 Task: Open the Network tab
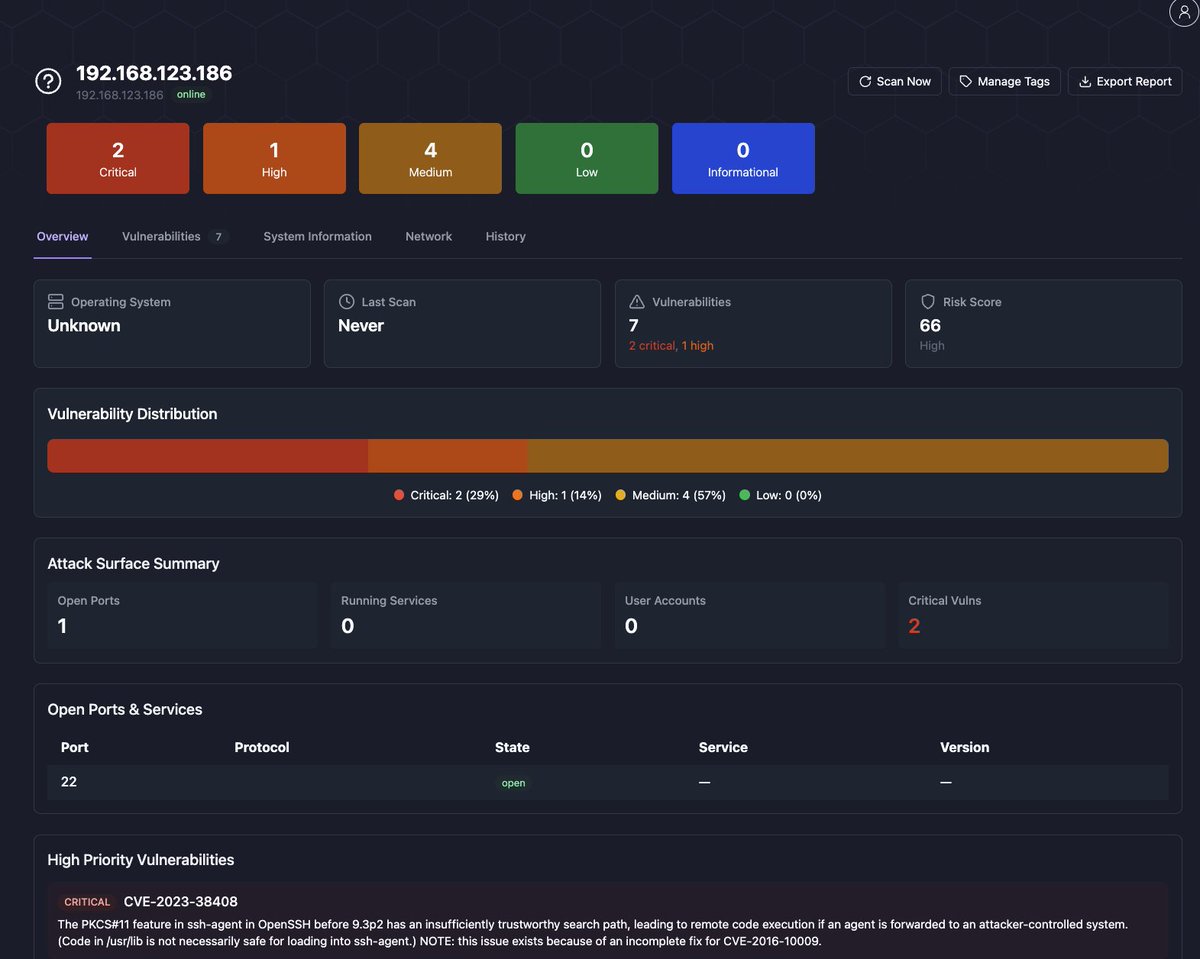pyautogui.click(x=429, y=236)
